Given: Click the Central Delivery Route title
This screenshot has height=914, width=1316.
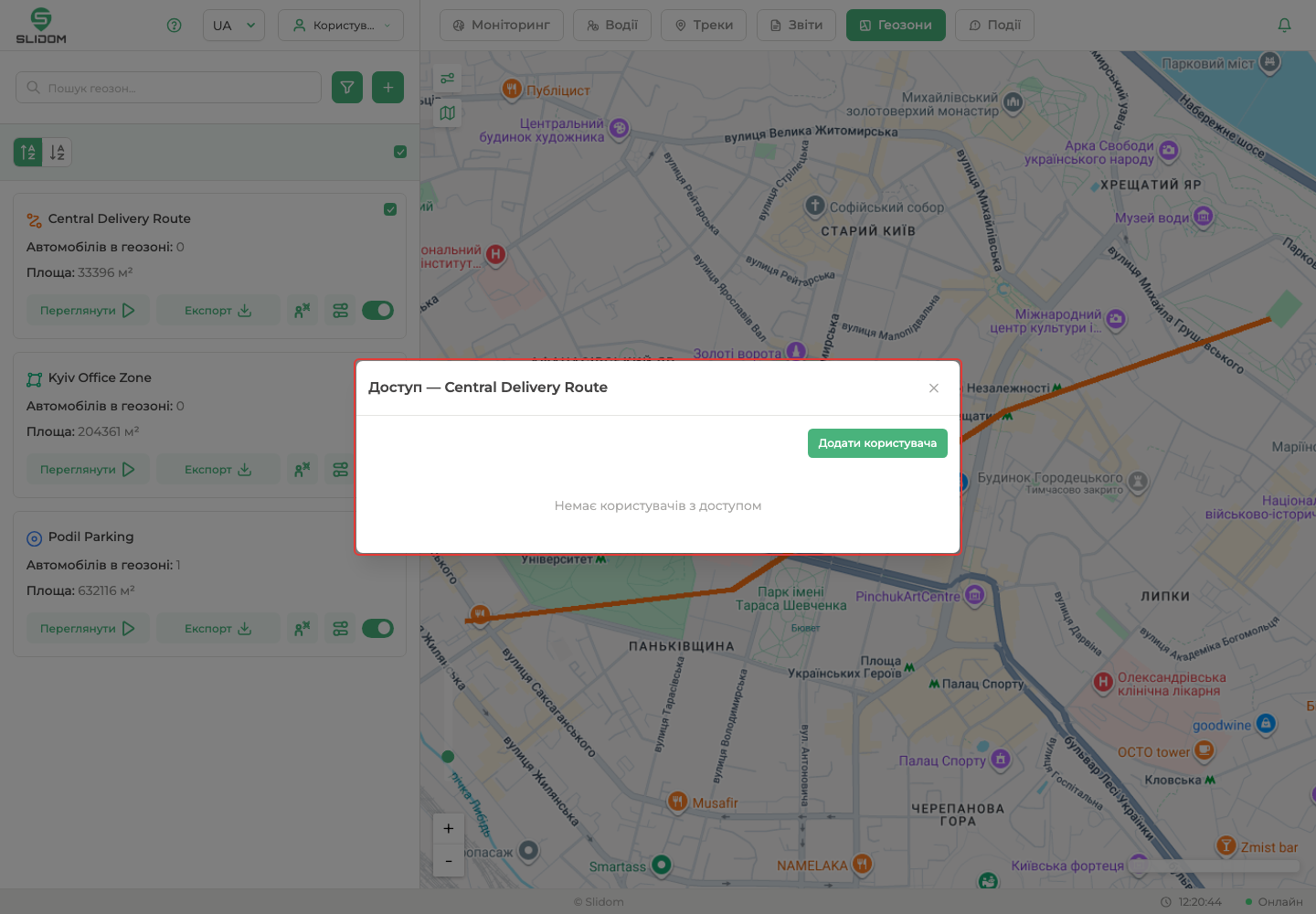Looking at the screenshot, I should (x=120, y=218).
